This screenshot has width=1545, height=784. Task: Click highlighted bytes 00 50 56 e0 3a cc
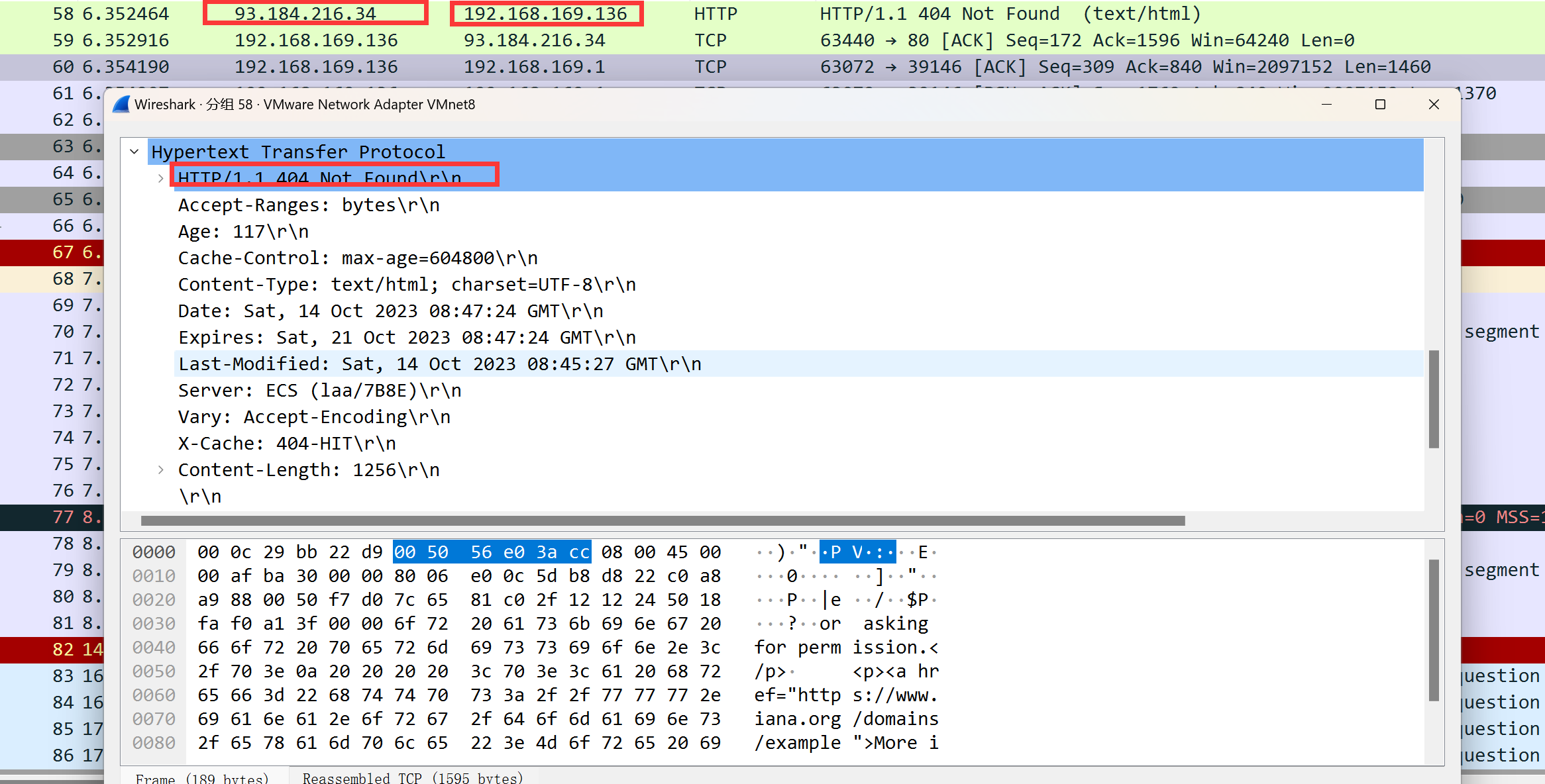492,552
